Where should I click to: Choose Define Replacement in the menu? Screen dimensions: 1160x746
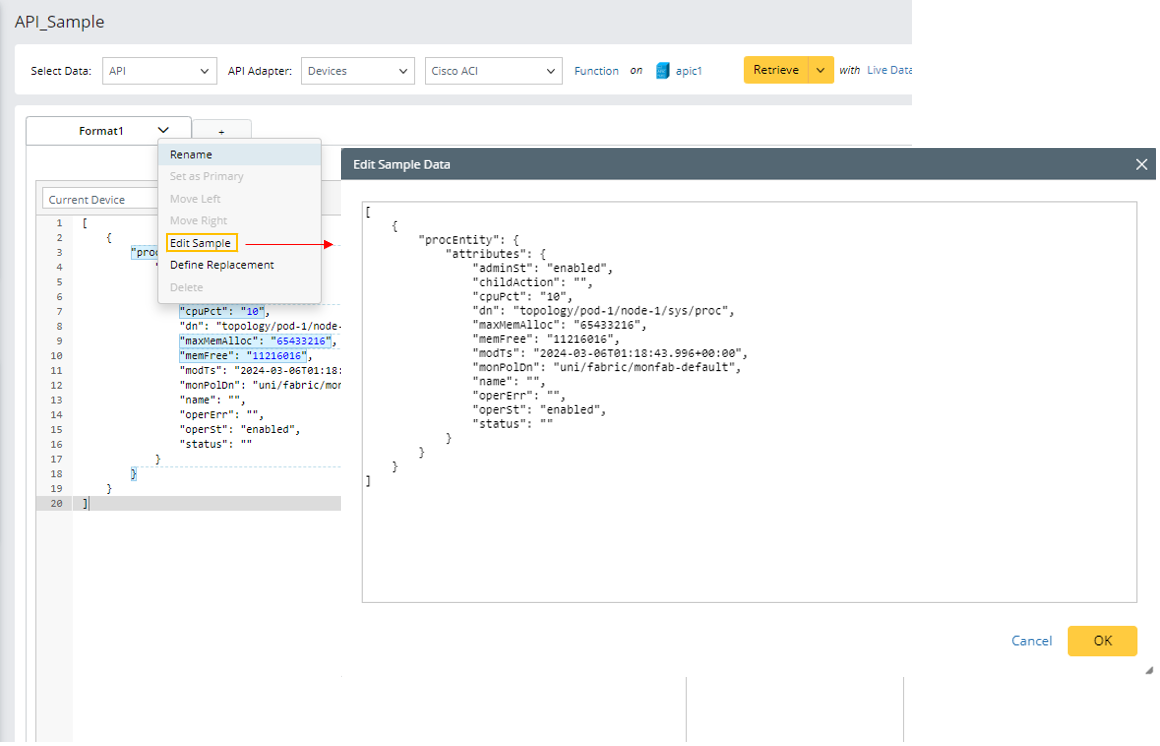(x=222, y=265)
